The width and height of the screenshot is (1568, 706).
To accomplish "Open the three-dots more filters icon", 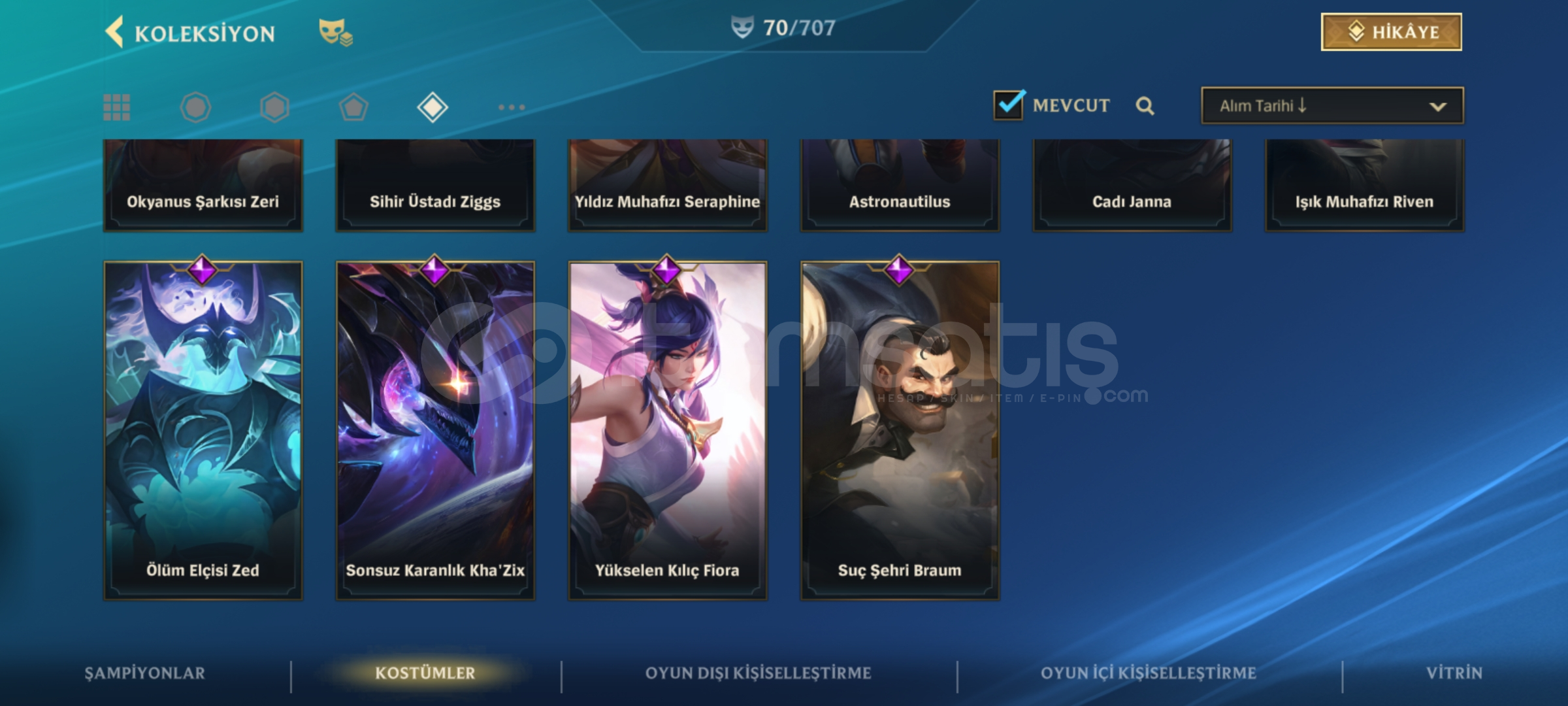I will [x=512, y=107].
